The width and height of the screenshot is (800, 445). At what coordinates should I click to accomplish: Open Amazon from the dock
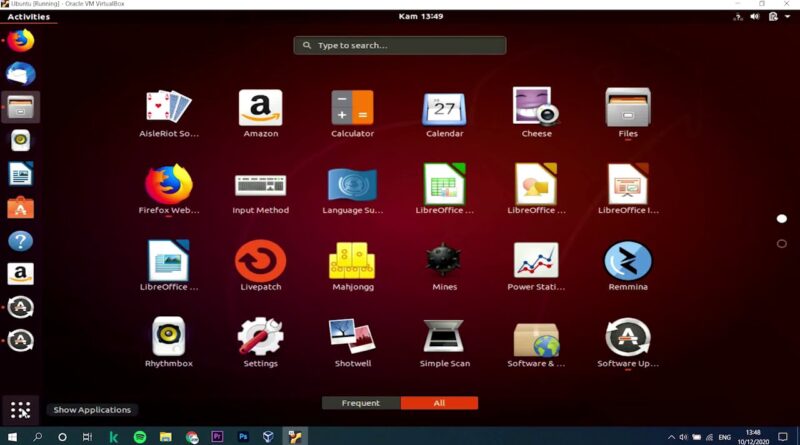(x=20, y=274)
